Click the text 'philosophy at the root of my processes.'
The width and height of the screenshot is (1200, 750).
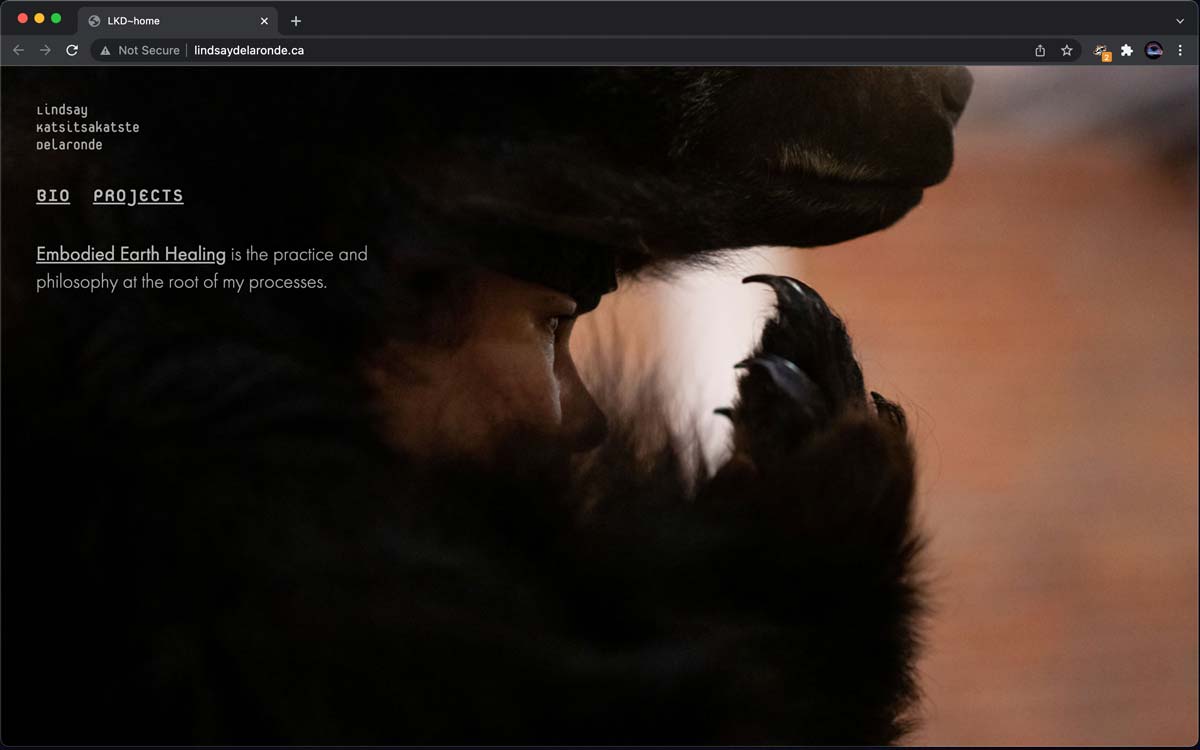click(181, 282)
